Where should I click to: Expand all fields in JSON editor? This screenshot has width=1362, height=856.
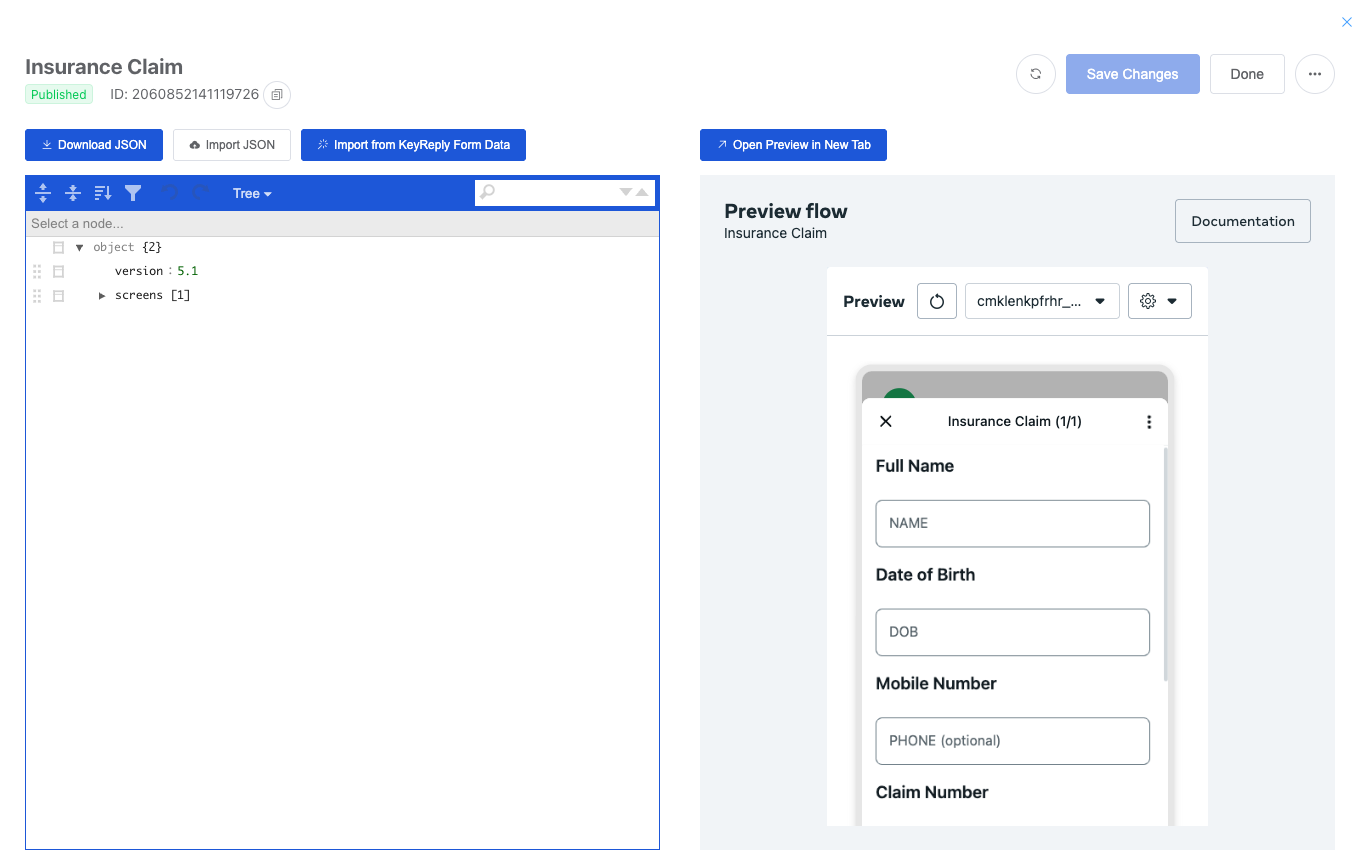click(43, 193)
